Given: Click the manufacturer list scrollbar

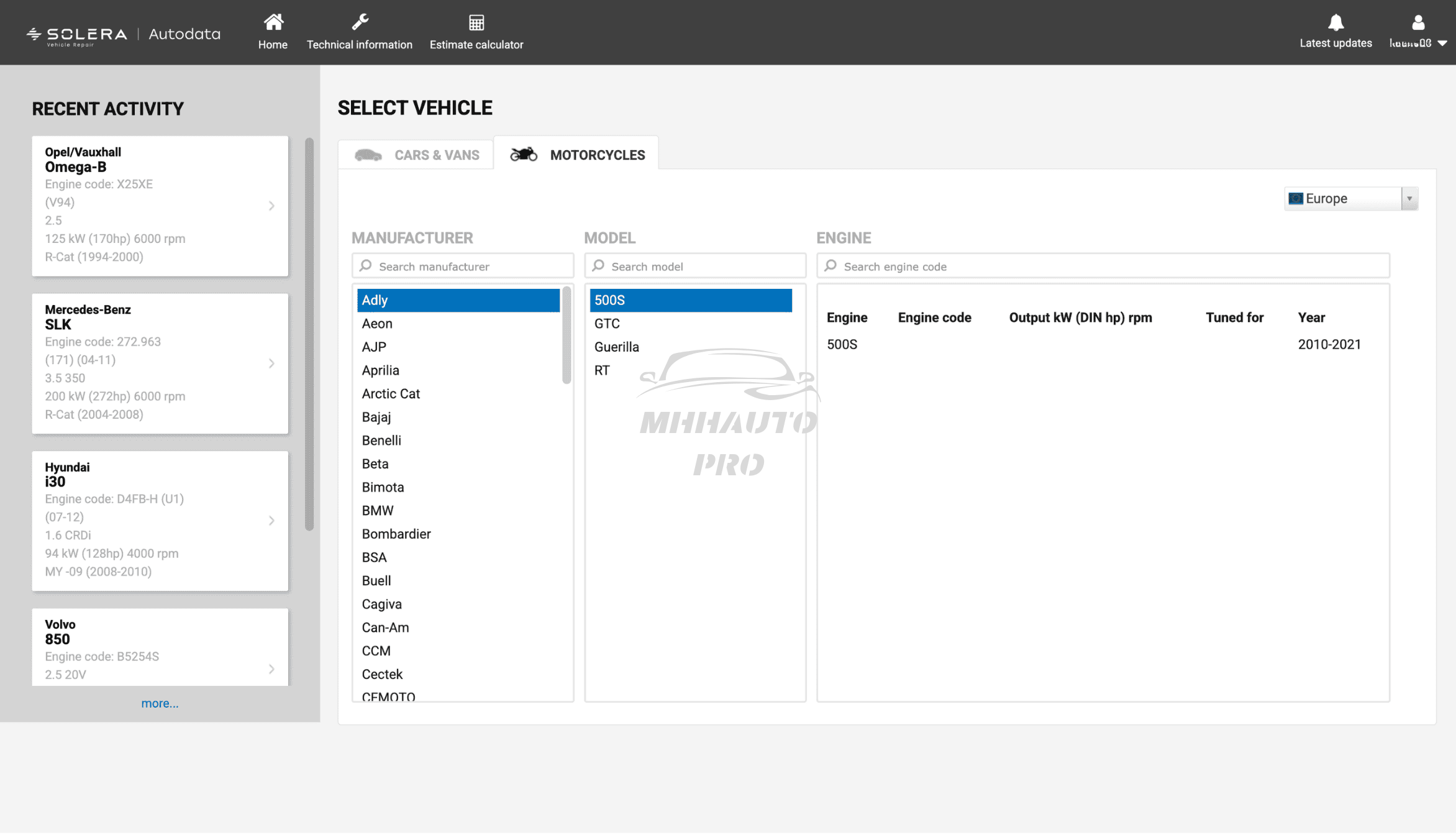Looking at the screenshot, I should pos(566,335).
